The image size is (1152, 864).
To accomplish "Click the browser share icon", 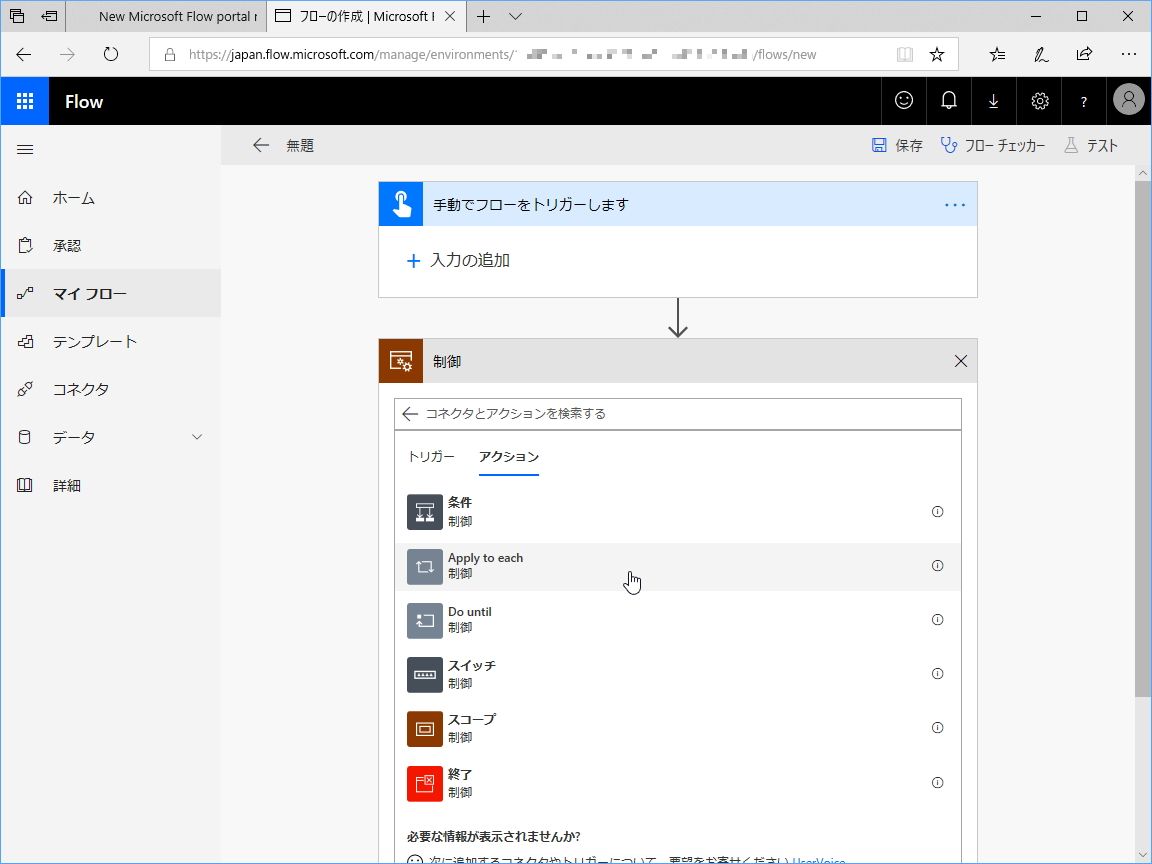I will (x=1084, y=54).
